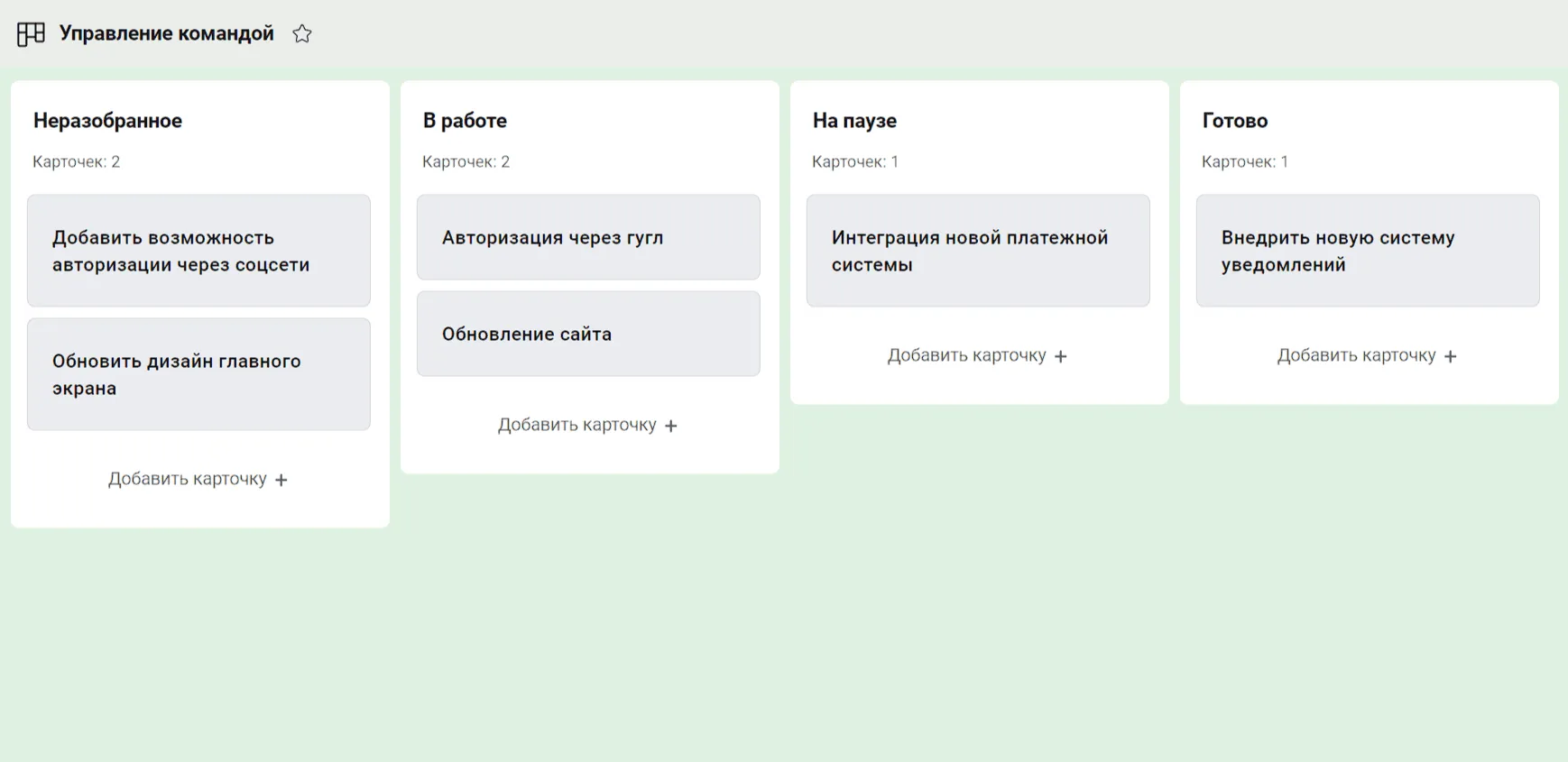
Task: Click the card count under Готово
Action: (1245, 162)
